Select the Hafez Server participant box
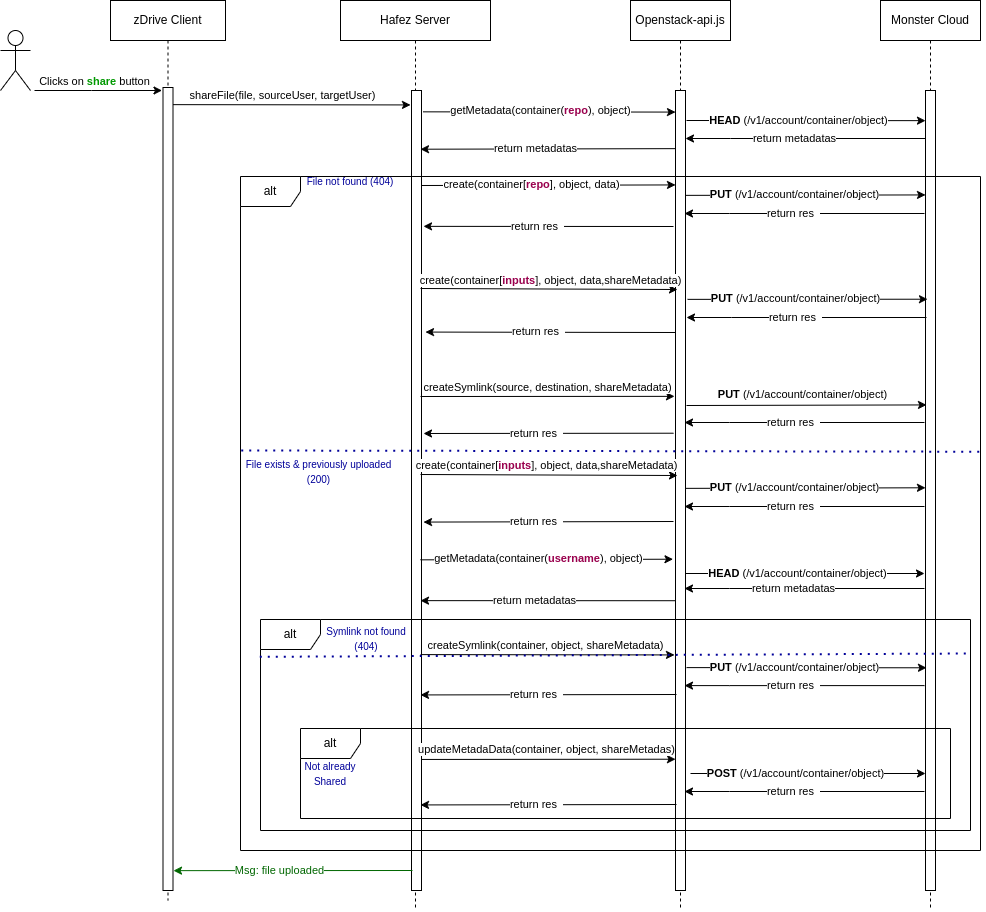 click(415, 20)
